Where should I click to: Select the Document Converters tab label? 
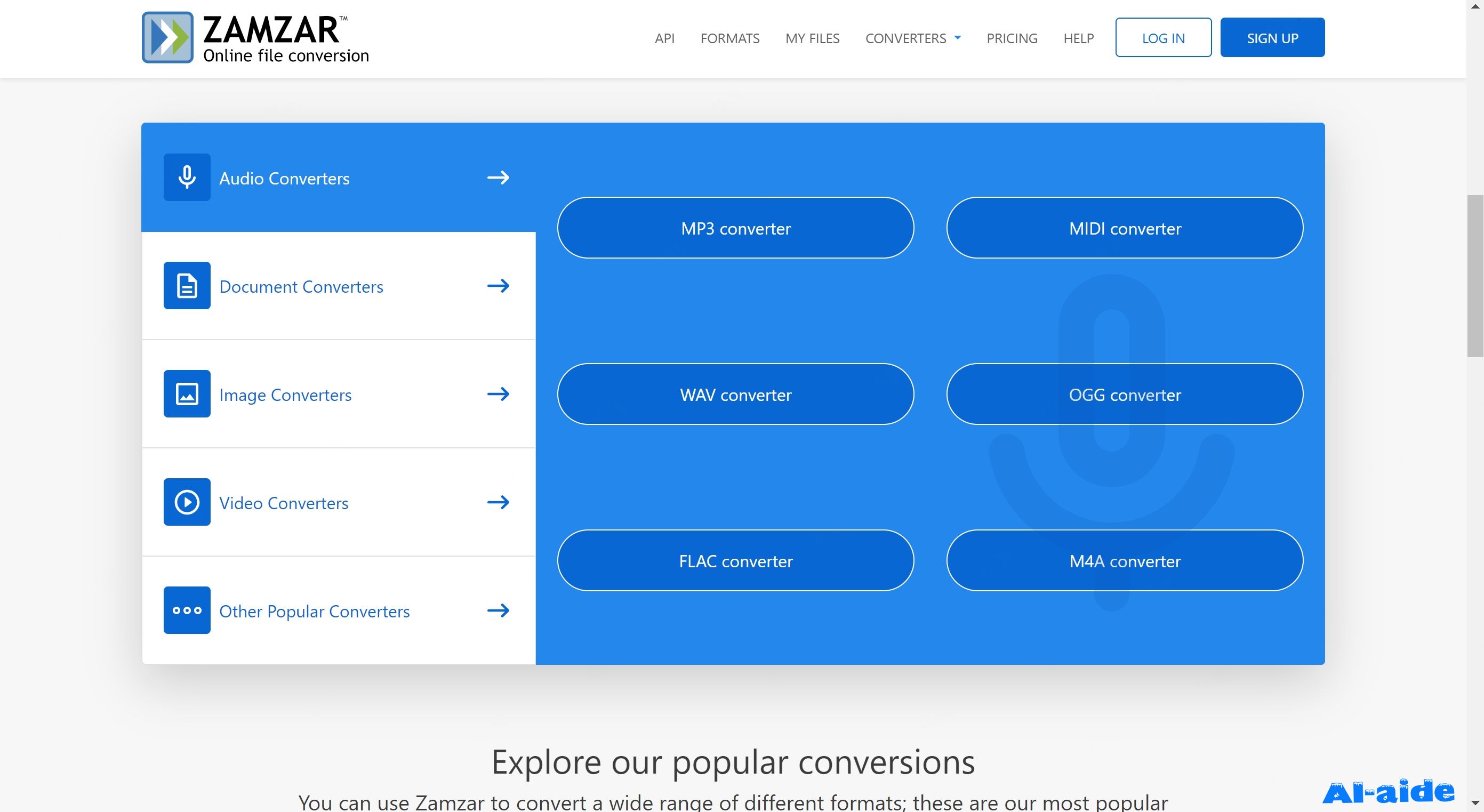click(301, 287)
